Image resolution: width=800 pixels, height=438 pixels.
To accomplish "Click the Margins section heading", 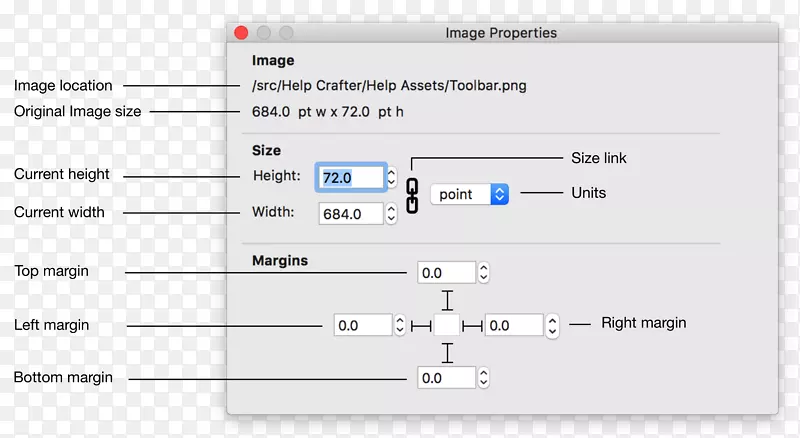I will pos(280,260).
